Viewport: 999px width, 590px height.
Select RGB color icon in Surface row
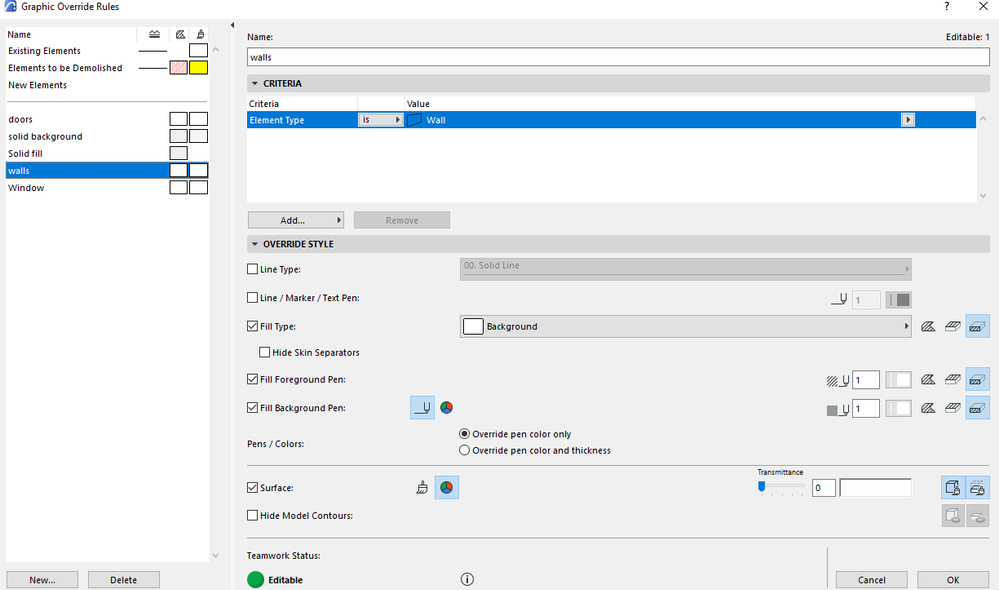447,488
